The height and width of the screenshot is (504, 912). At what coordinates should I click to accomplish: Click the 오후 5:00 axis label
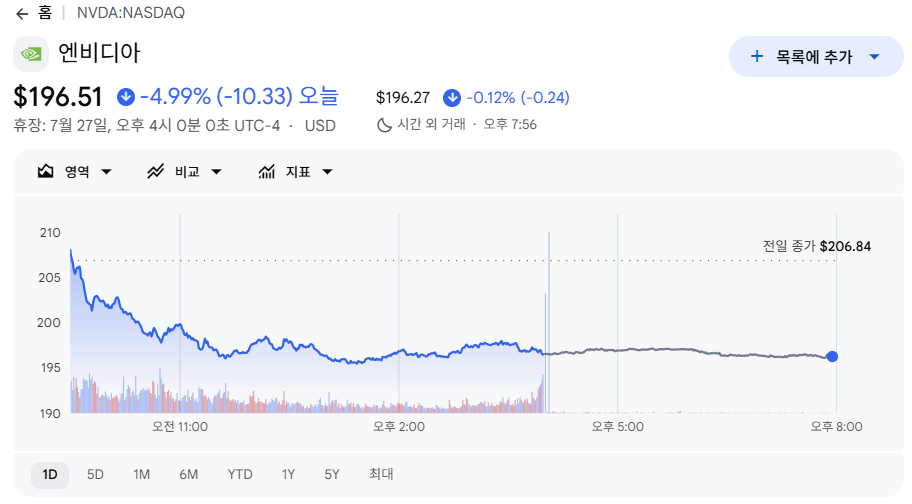[x=618, y=427]
